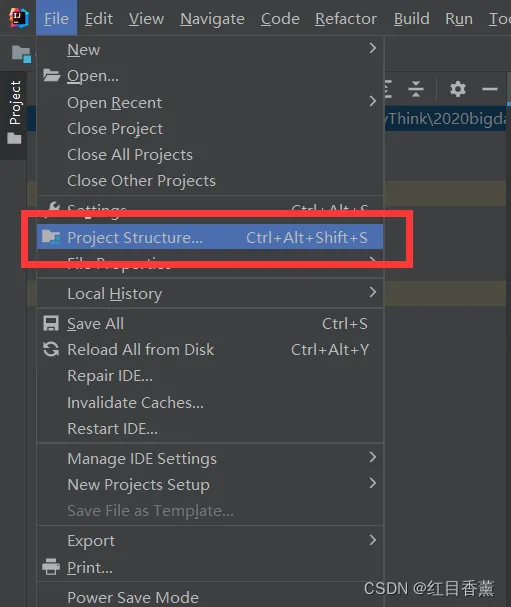Click the gear settings icon in Project panel
Screen dimensions: 511x607
[x=458, y=89]
